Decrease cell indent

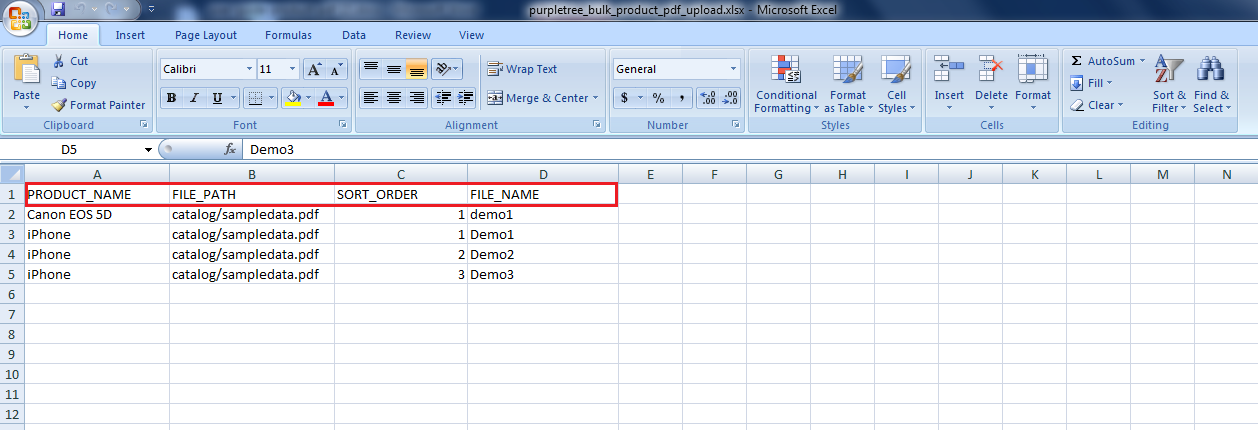[443, 98]
